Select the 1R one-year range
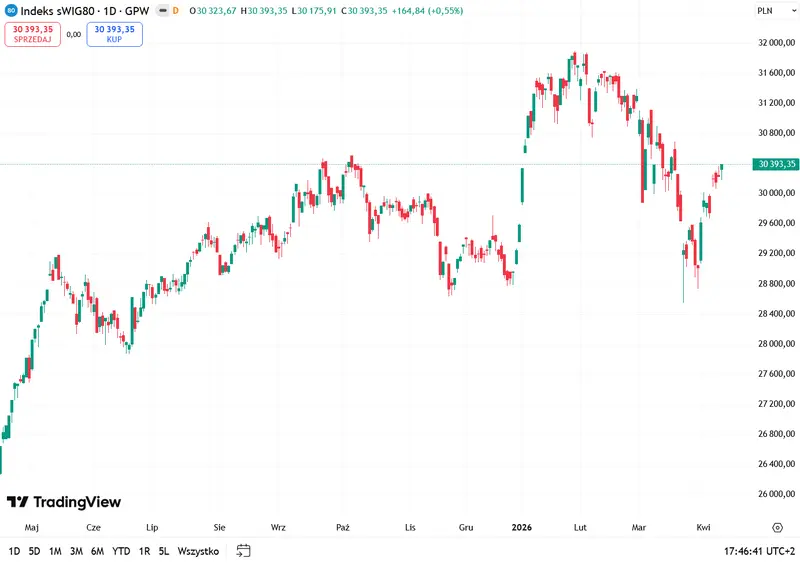 coord(144,551)
